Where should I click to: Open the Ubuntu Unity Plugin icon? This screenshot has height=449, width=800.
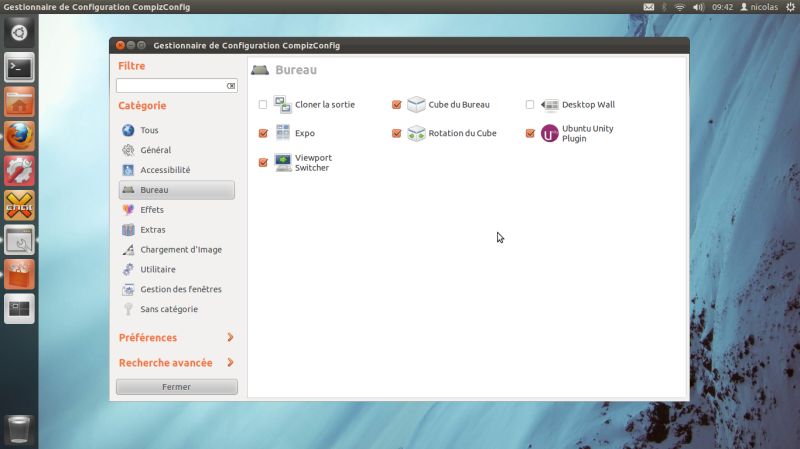(549, 134)
